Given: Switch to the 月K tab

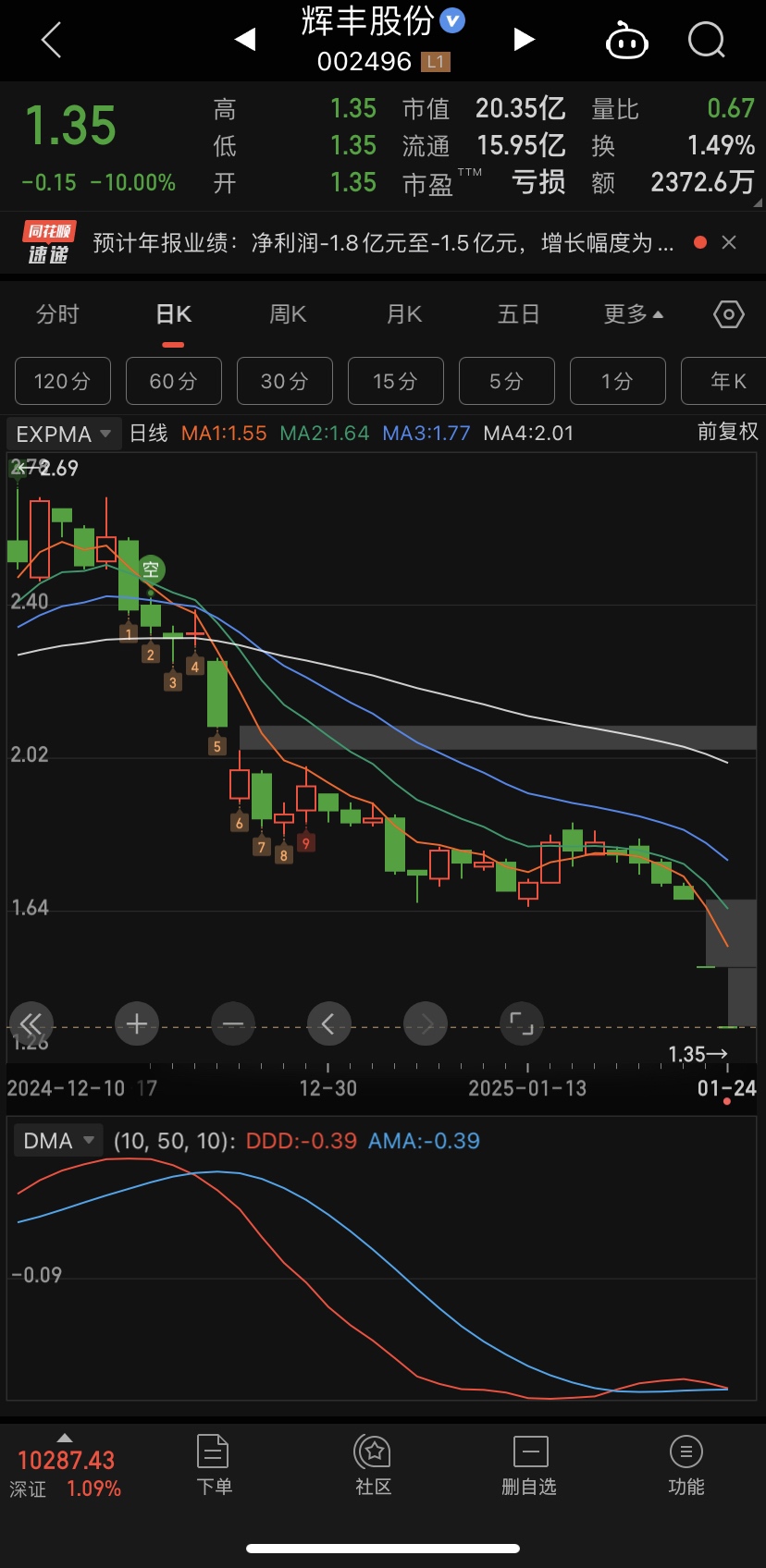Looking at the screenshot, I should (404, 314).
